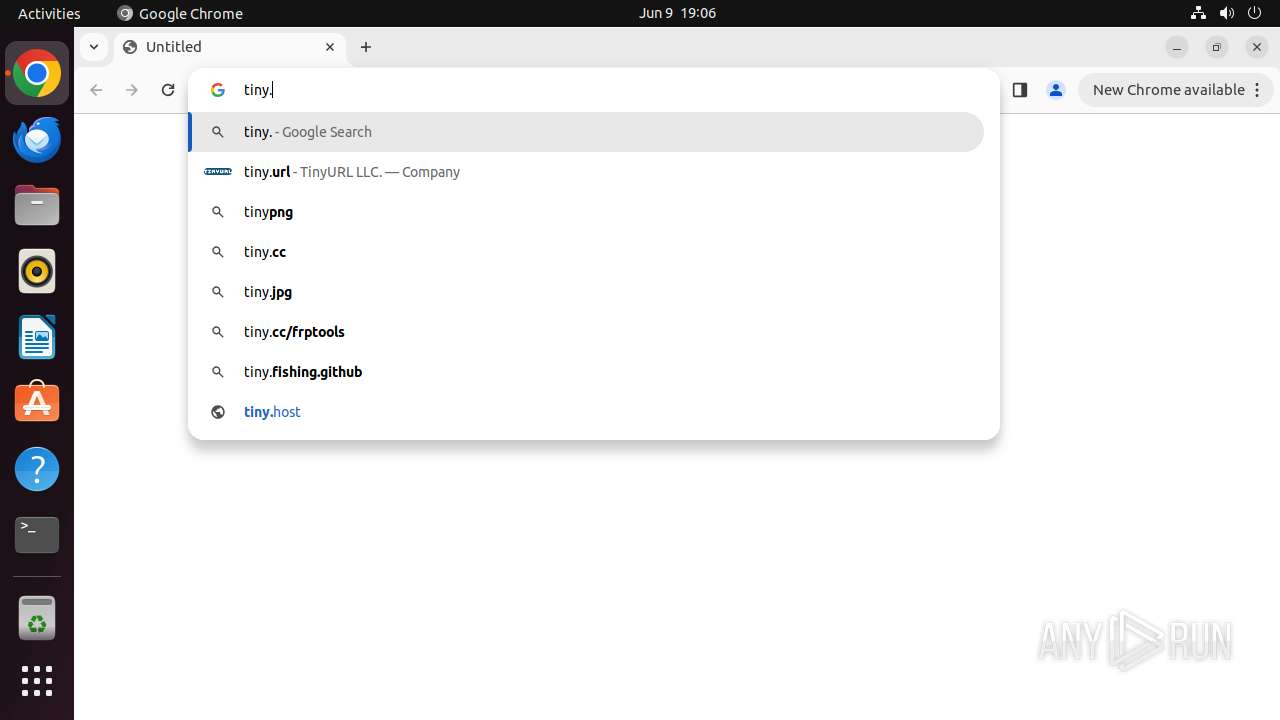Viewport: 1280px width, 720px height.
Task: Open Rhythmbox music player in the dock
Action: pos(37,271)
